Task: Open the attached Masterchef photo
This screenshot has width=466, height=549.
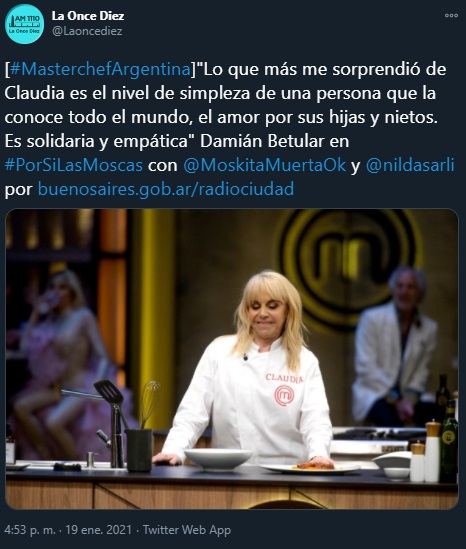Action: tap(232, 359)
